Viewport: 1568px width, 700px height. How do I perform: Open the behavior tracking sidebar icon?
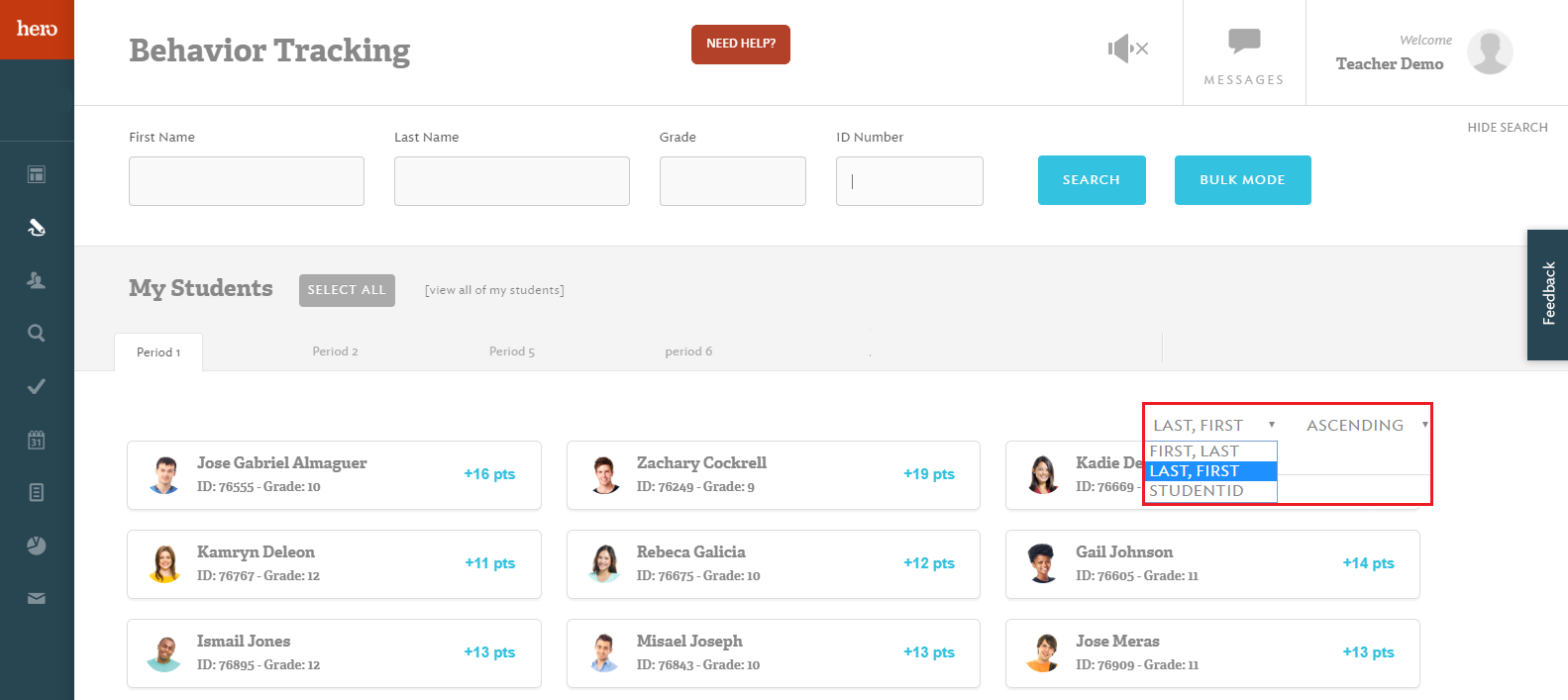click(x=37, y=228)
